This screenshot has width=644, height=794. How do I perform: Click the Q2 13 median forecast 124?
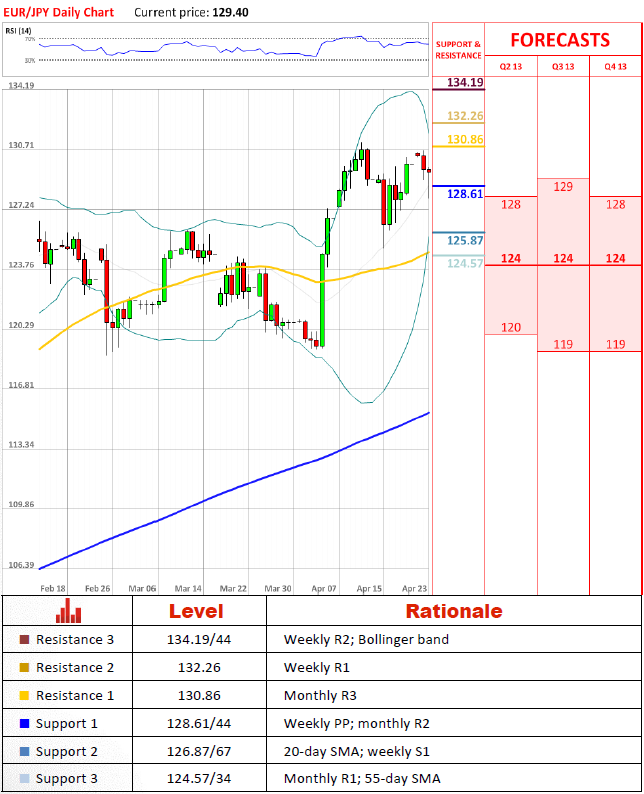pyautogui.click(x=510, y=258)
